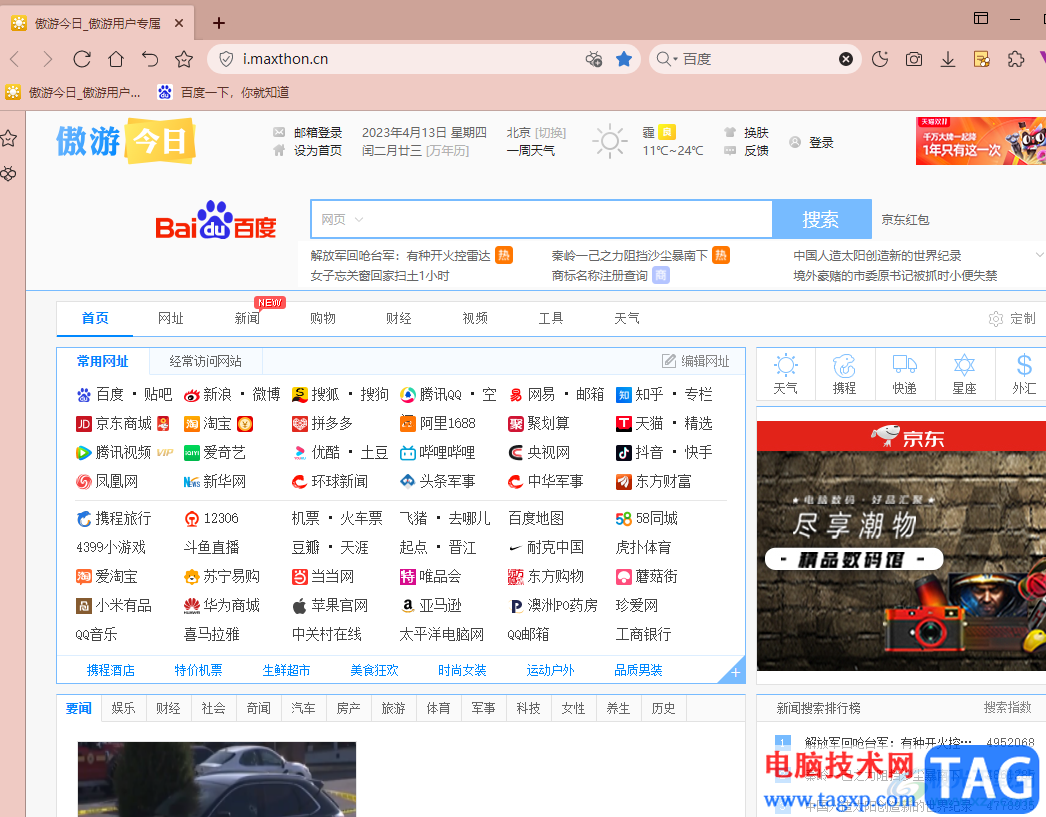
Task: Open the 经常访问网站 tab
Action: (x=205, y=361)
